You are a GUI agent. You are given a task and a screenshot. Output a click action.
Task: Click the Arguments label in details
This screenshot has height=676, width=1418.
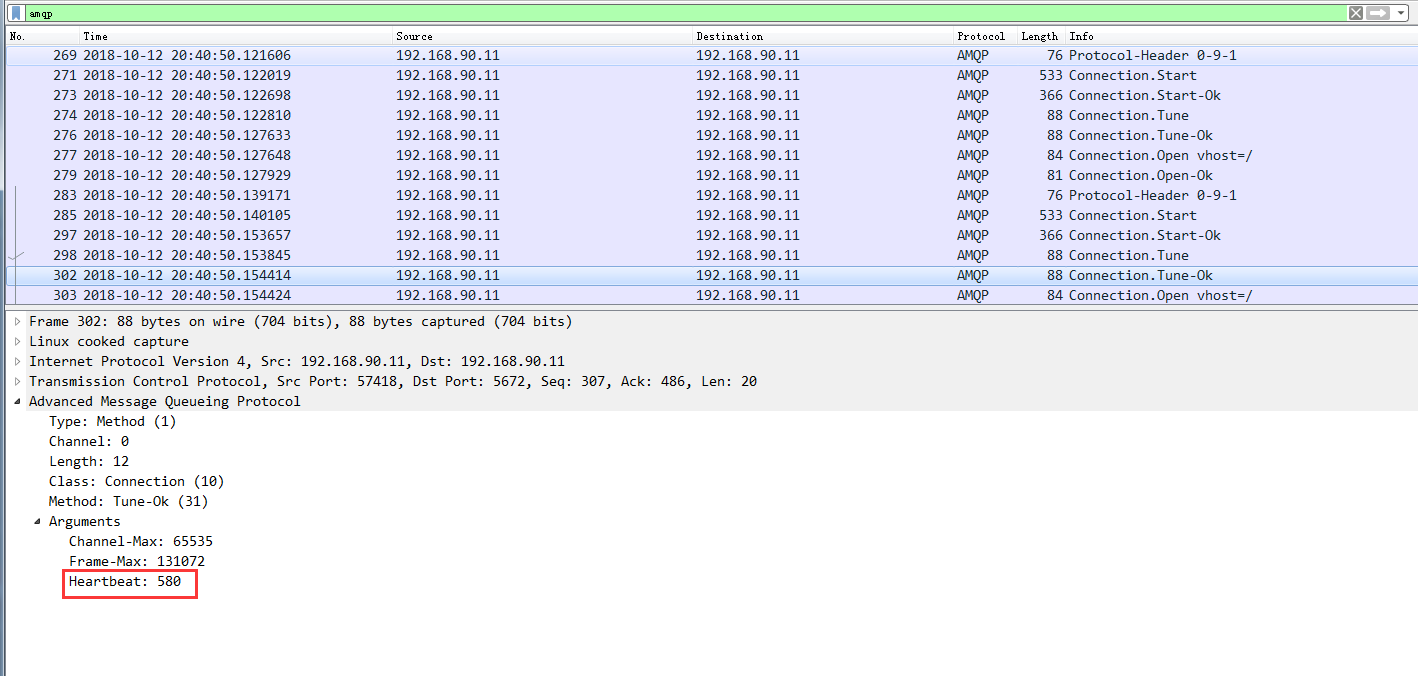pyautogui.click(x=84, y=521)
